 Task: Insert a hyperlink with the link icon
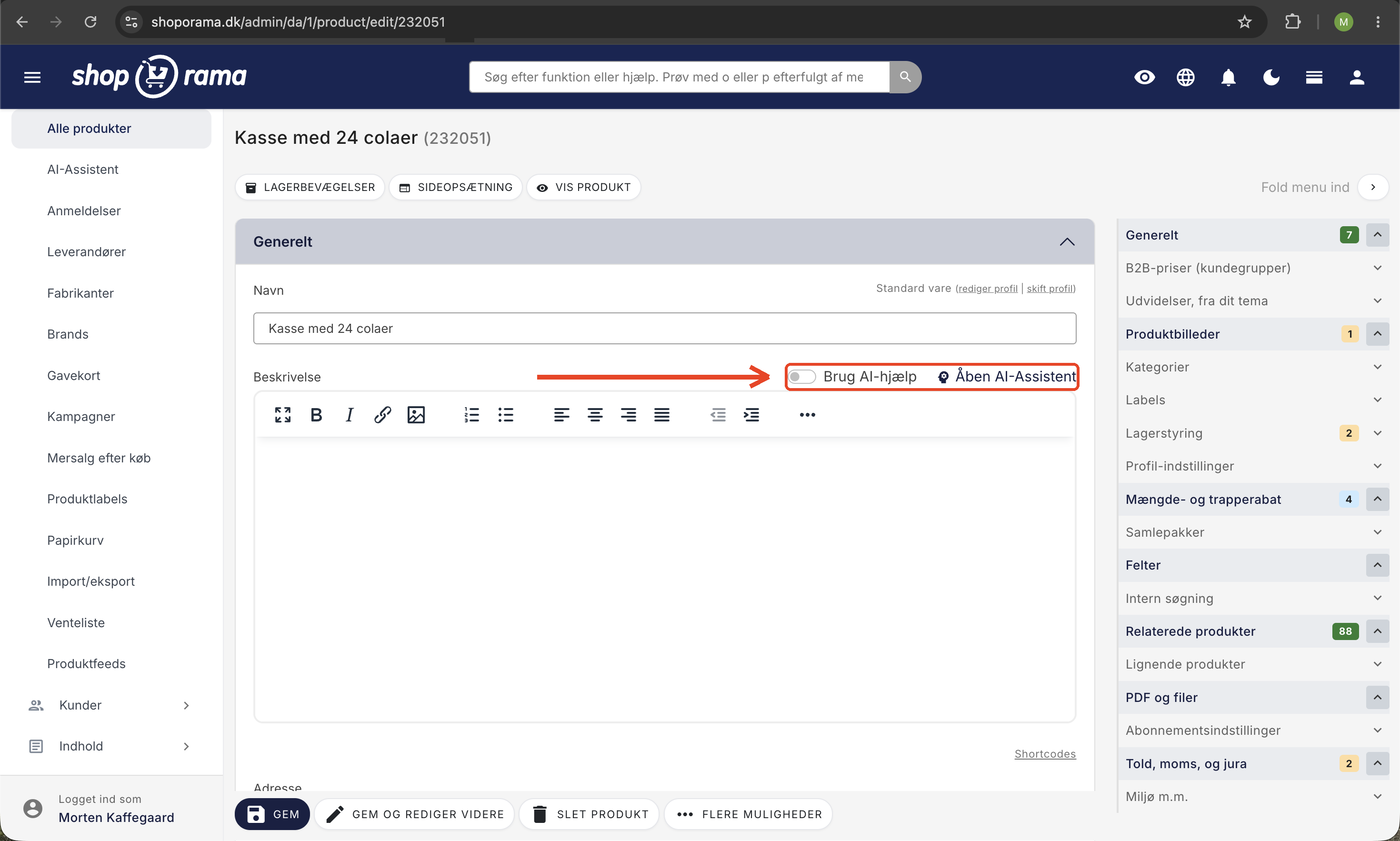coord(382,415)
